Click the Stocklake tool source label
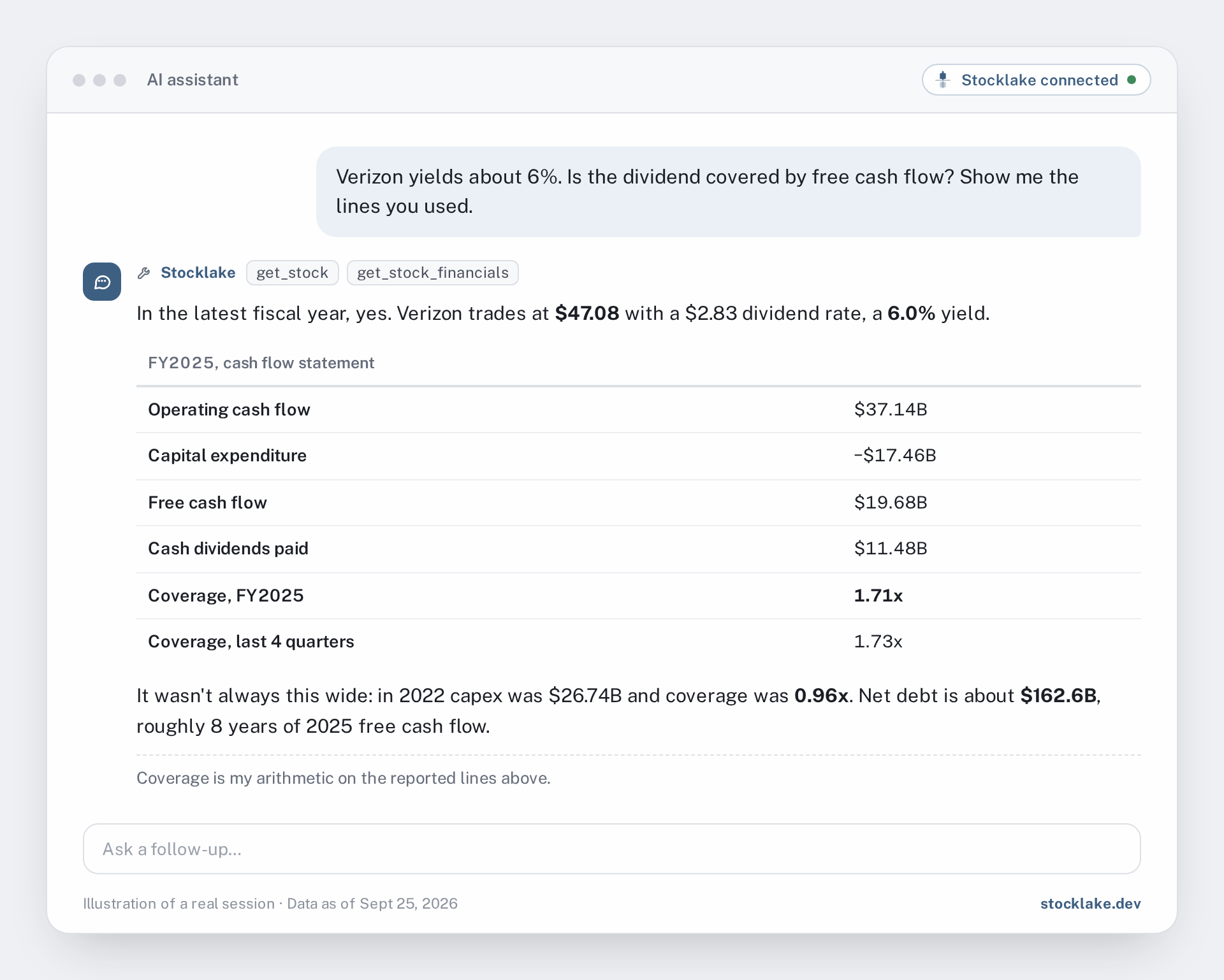The width and height of the screenshot is (1224, 980). click(198, 273)
